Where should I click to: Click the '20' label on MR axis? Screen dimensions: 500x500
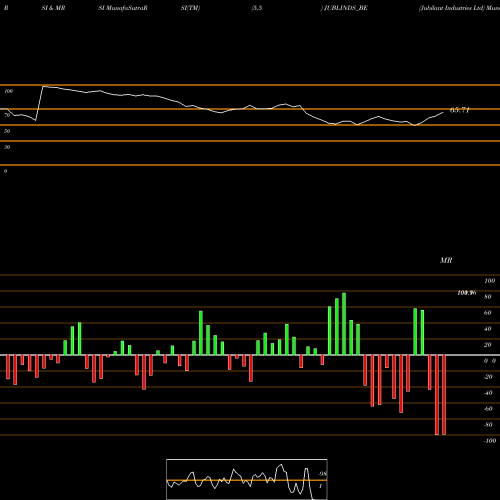click(488, 345)
